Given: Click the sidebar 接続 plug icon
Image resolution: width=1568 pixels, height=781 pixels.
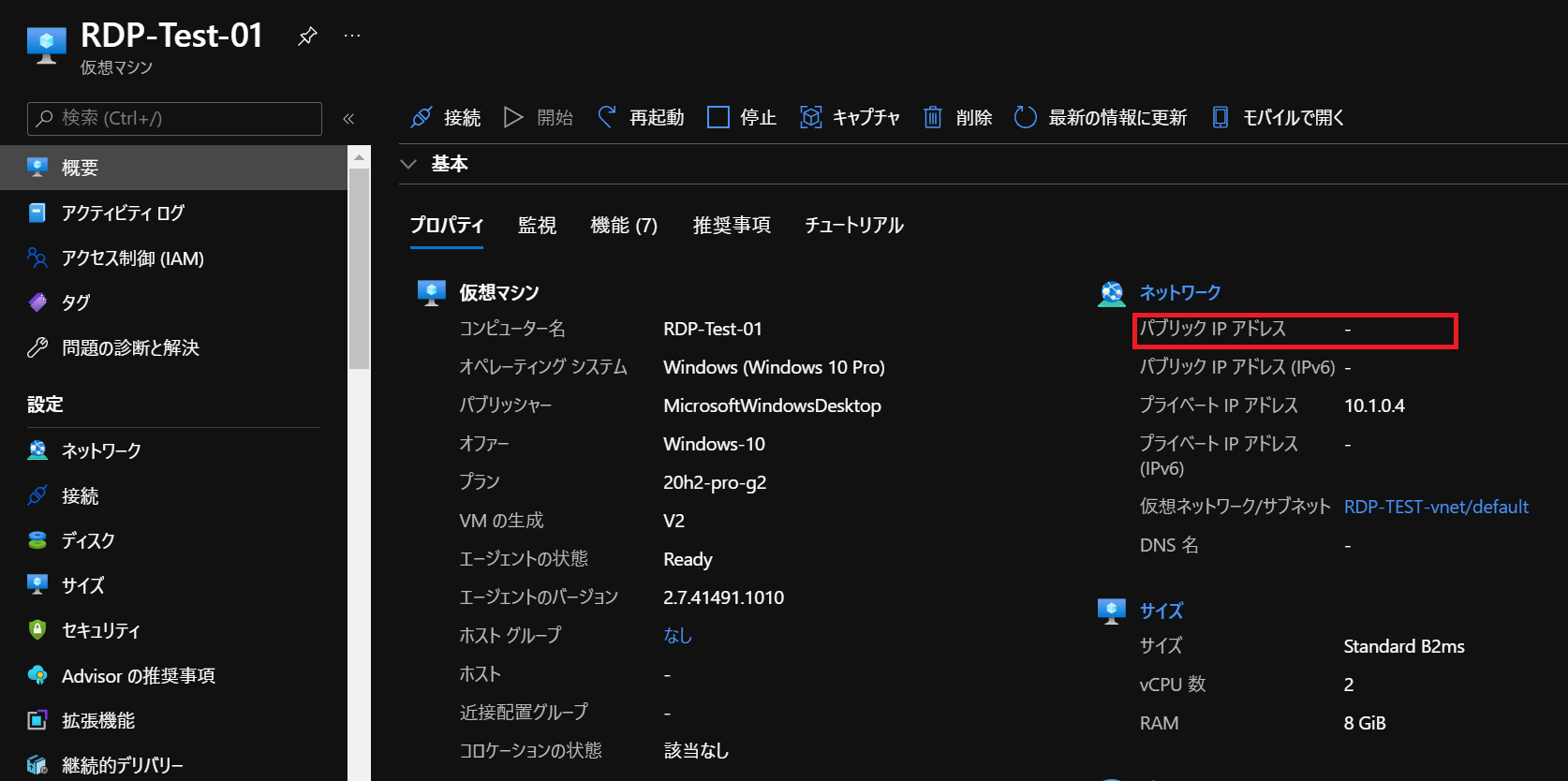Looking at the screenshot, I should pyautogui.click(x=37, y=495).
